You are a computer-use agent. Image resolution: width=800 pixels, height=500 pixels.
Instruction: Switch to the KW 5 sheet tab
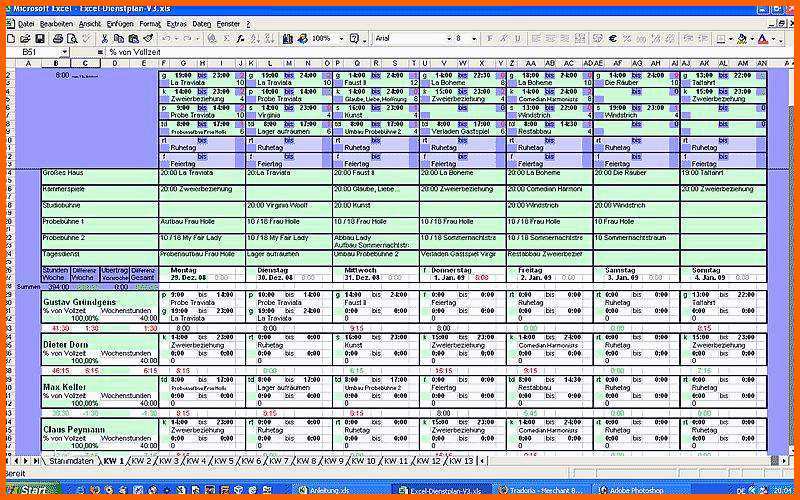click(223, 462)
